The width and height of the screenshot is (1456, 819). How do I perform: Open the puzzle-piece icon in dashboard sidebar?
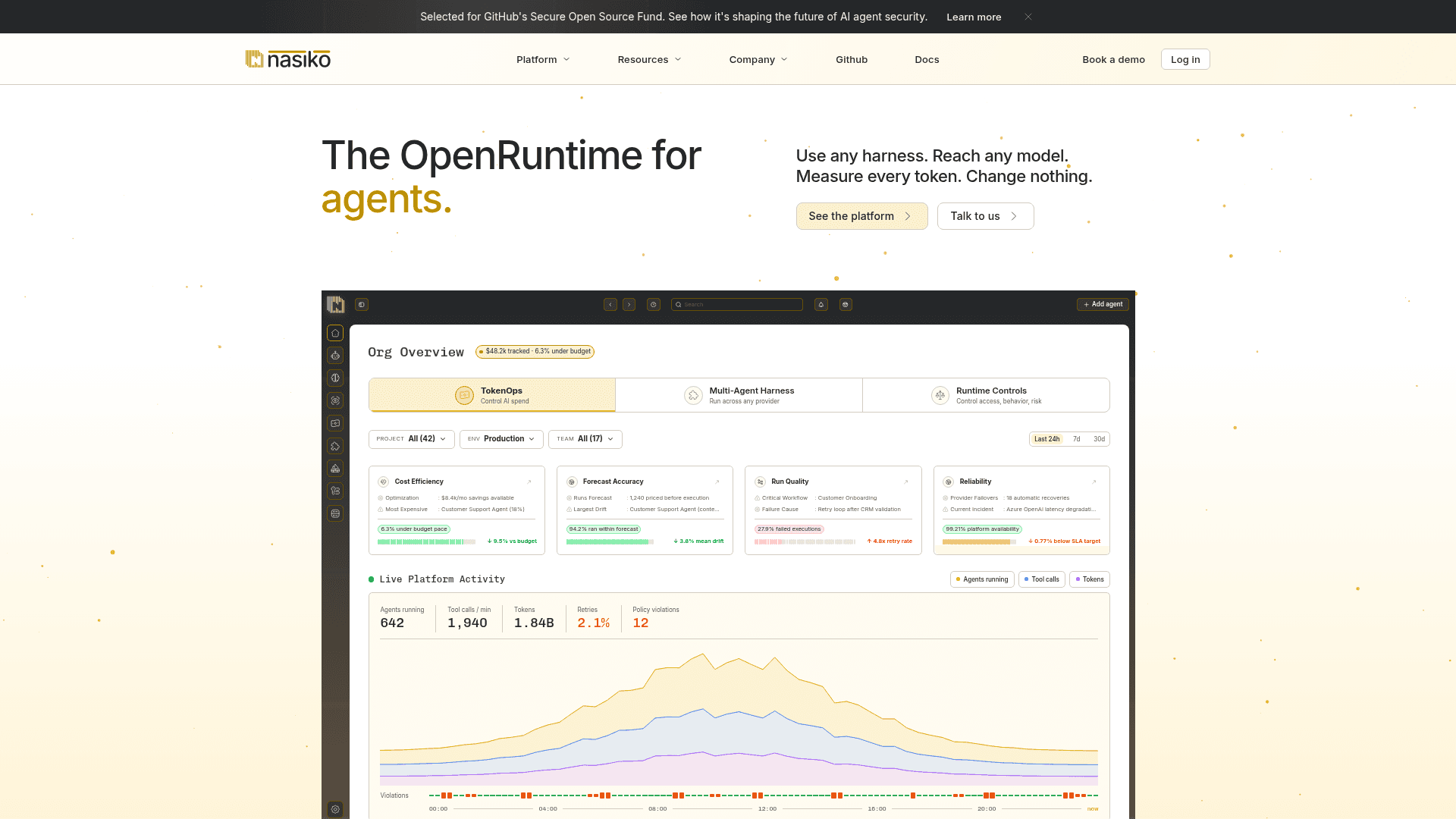tap(335, 446)
